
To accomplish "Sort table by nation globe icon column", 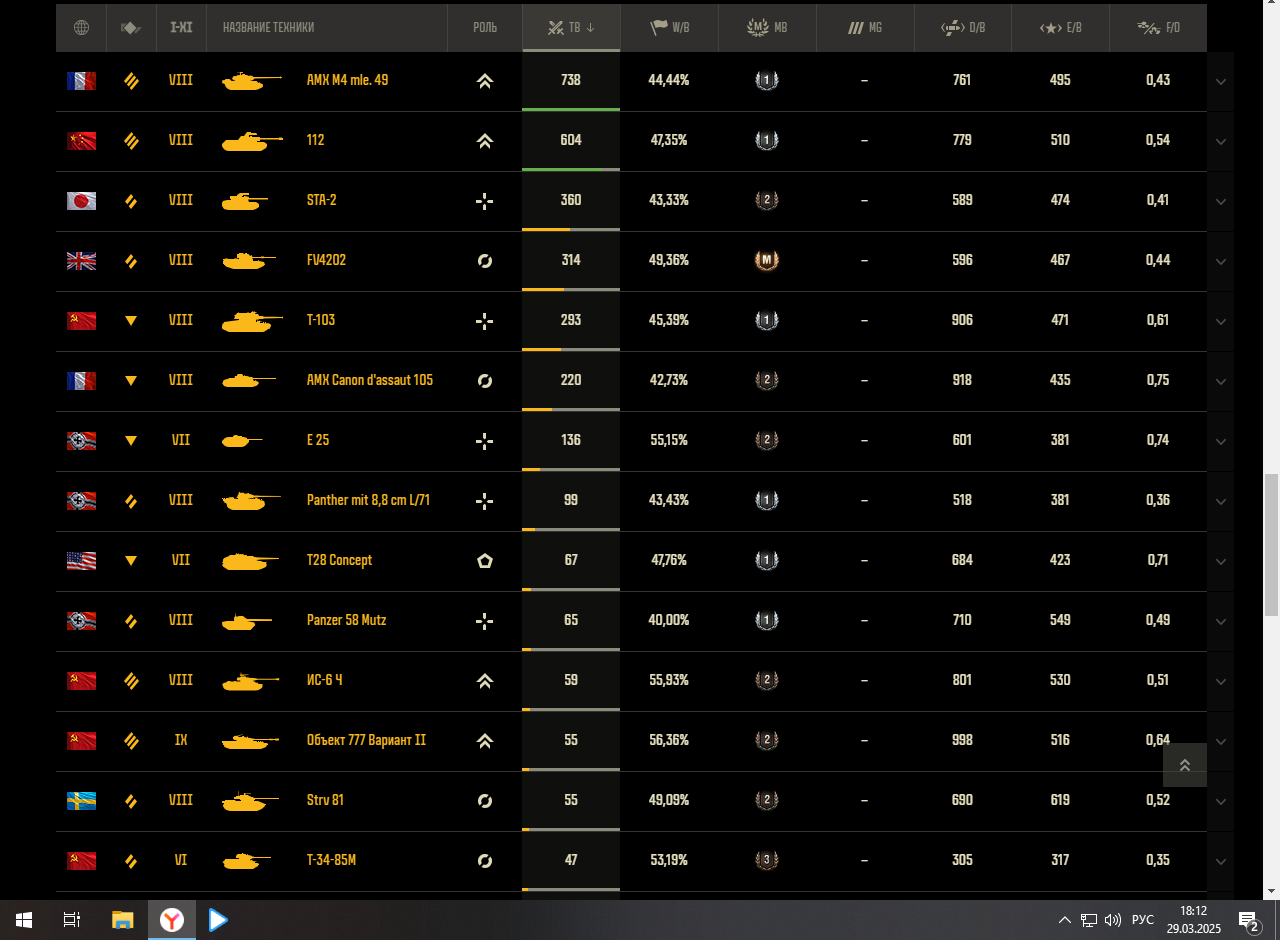I will (82, 28).
